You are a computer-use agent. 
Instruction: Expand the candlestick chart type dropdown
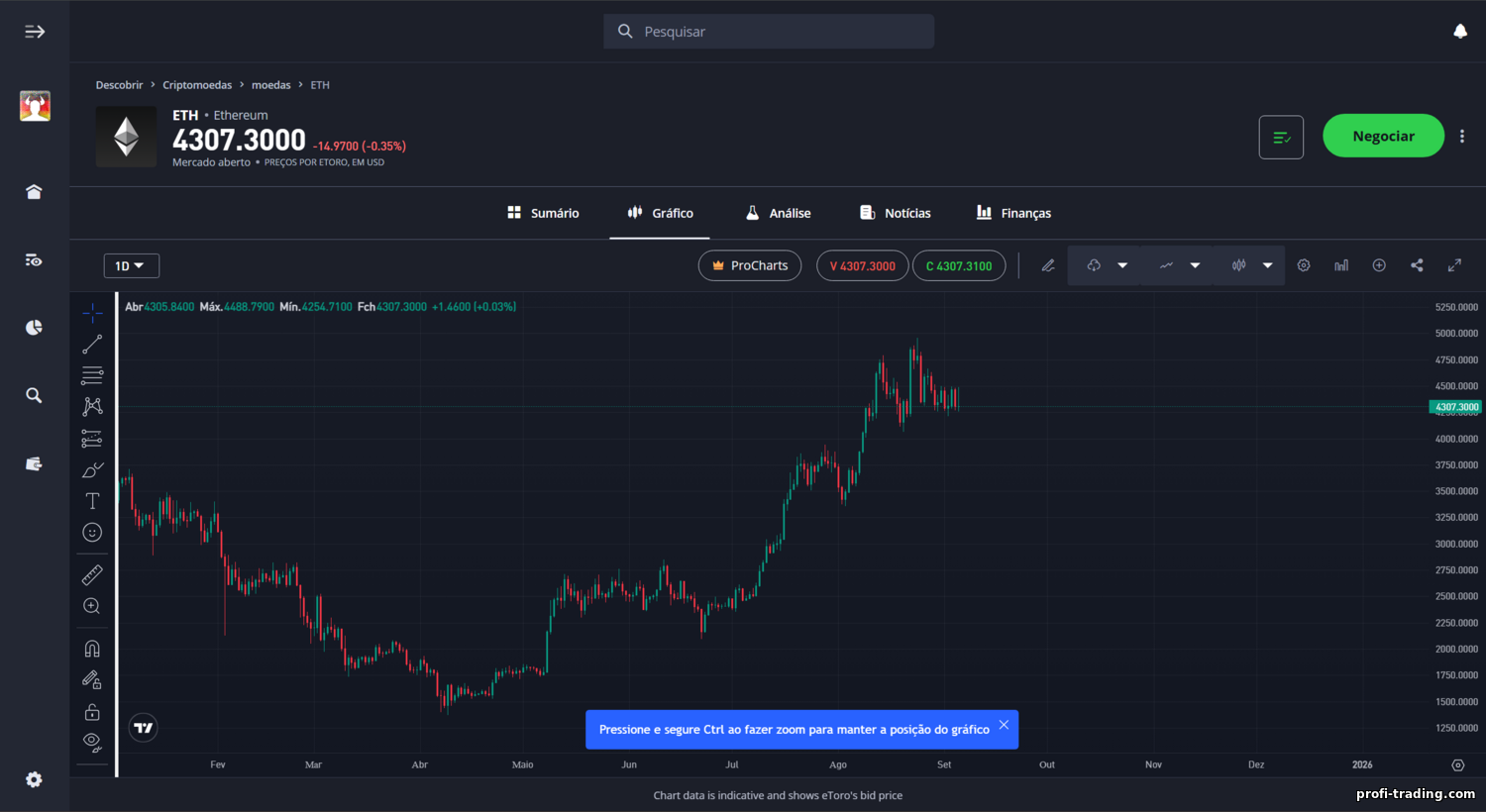(x=1267, y=265)
